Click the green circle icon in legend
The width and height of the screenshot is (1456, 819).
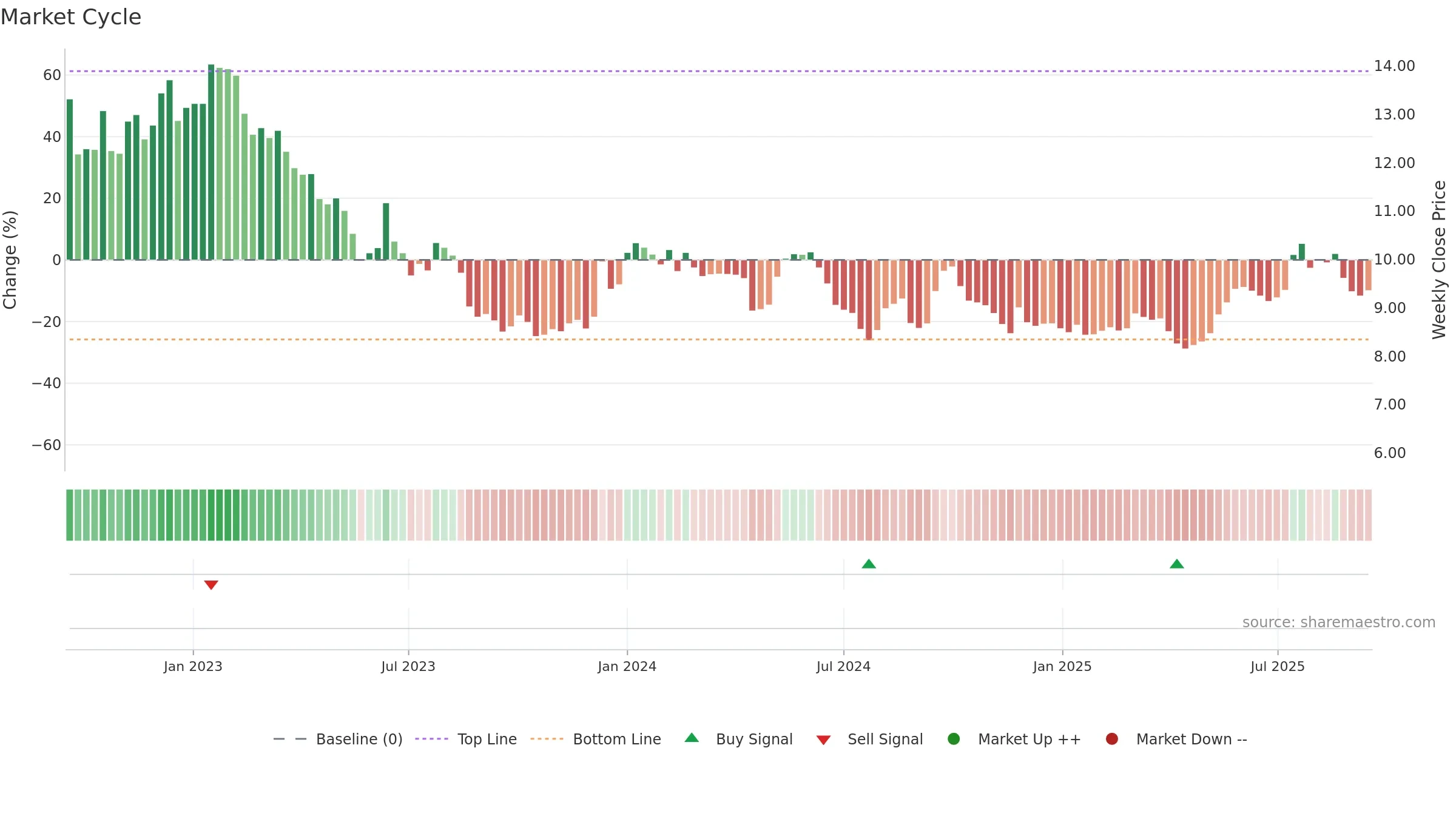tap(954, 739)
